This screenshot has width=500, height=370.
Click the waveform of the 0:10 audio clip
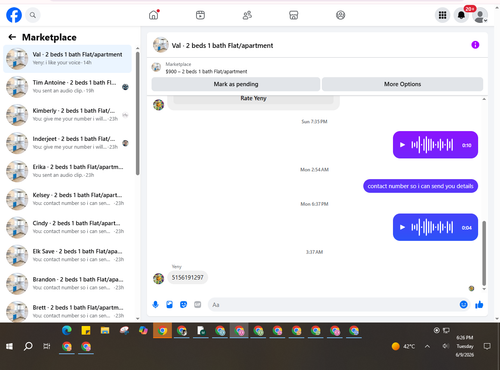[432, 145]
